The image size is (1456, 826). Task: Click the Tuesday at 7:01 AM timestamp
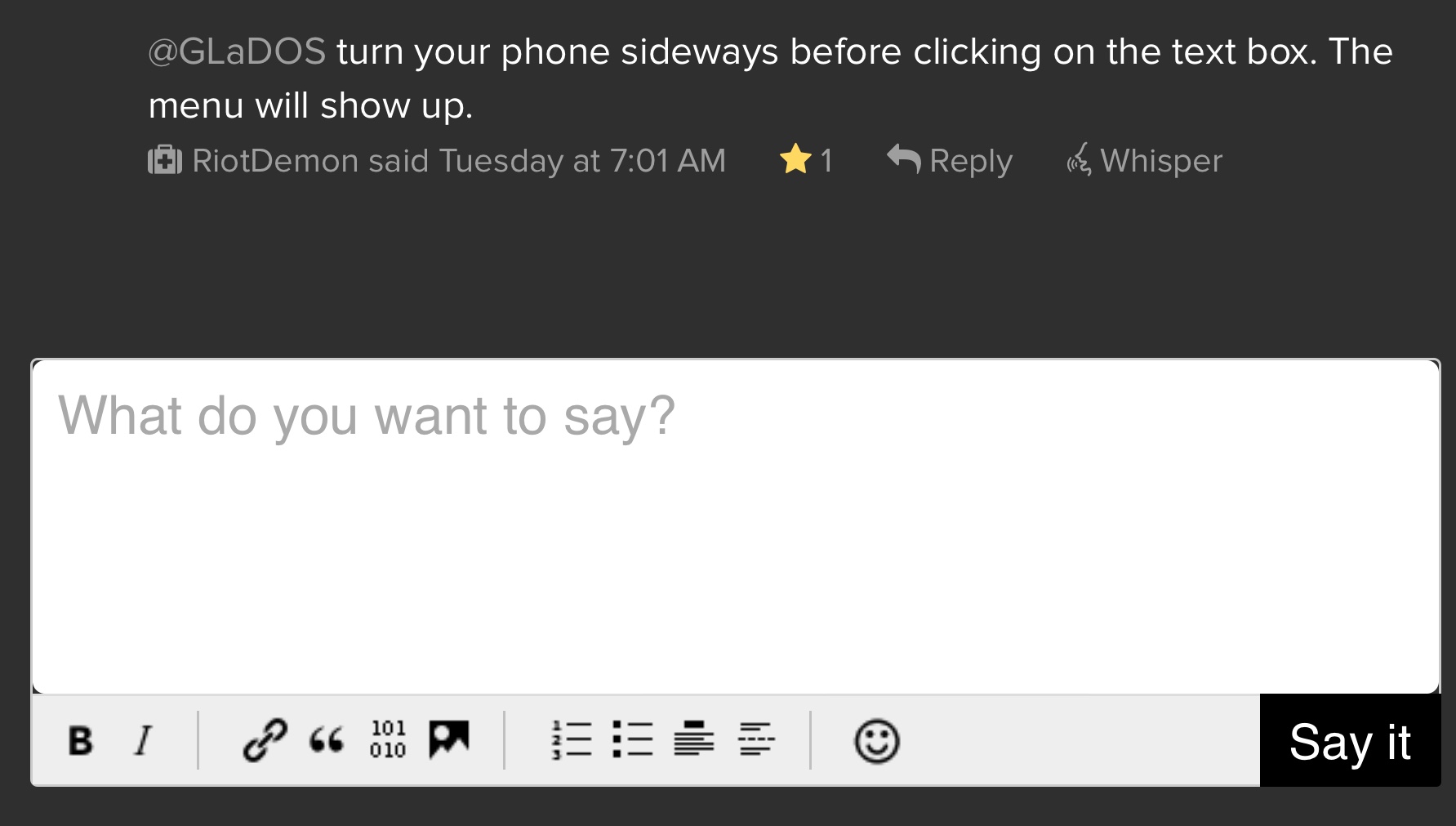point(582,161)
